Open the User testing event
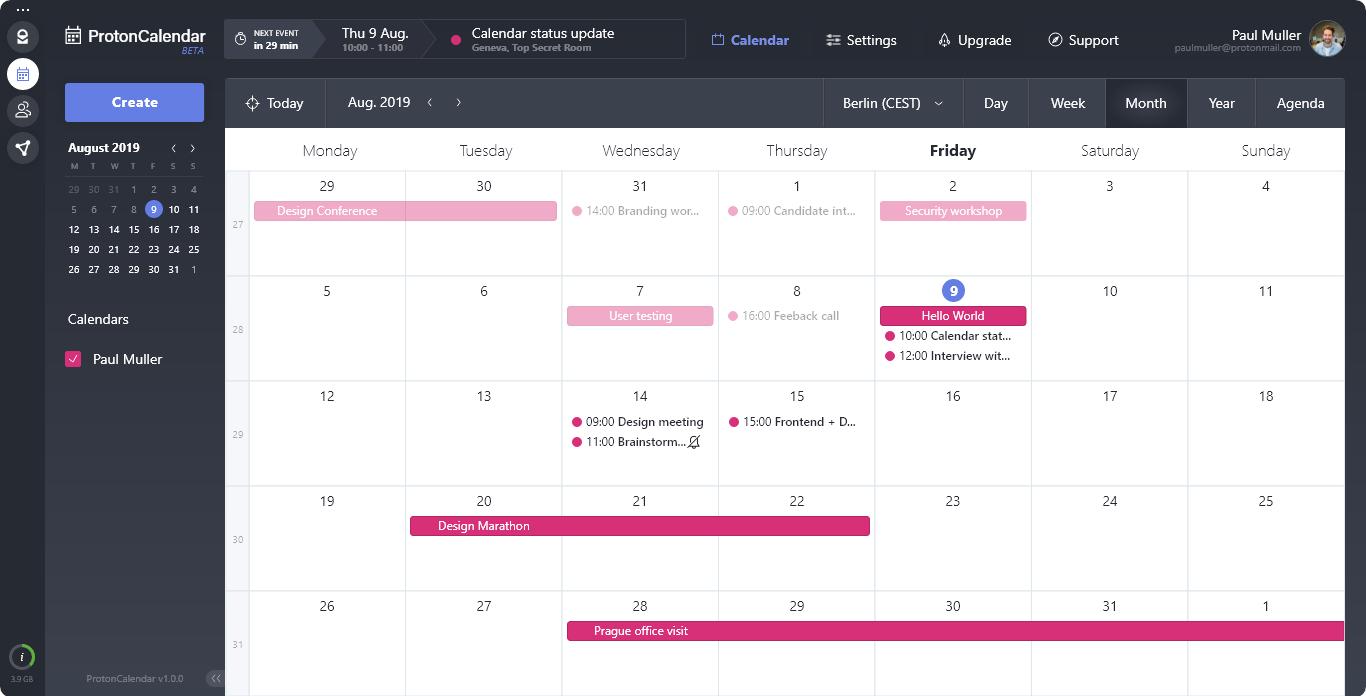1366x696 pixels. coord(640,316)
